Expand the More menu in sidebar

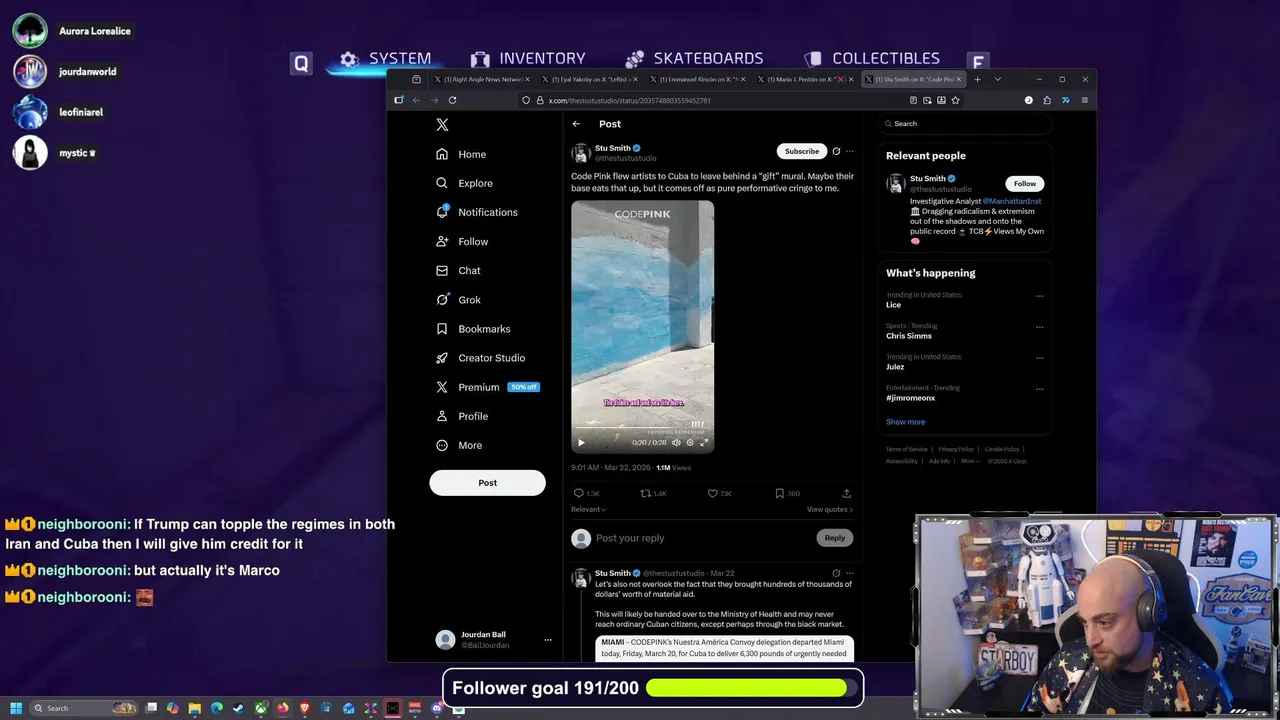(x=459, y=445)
